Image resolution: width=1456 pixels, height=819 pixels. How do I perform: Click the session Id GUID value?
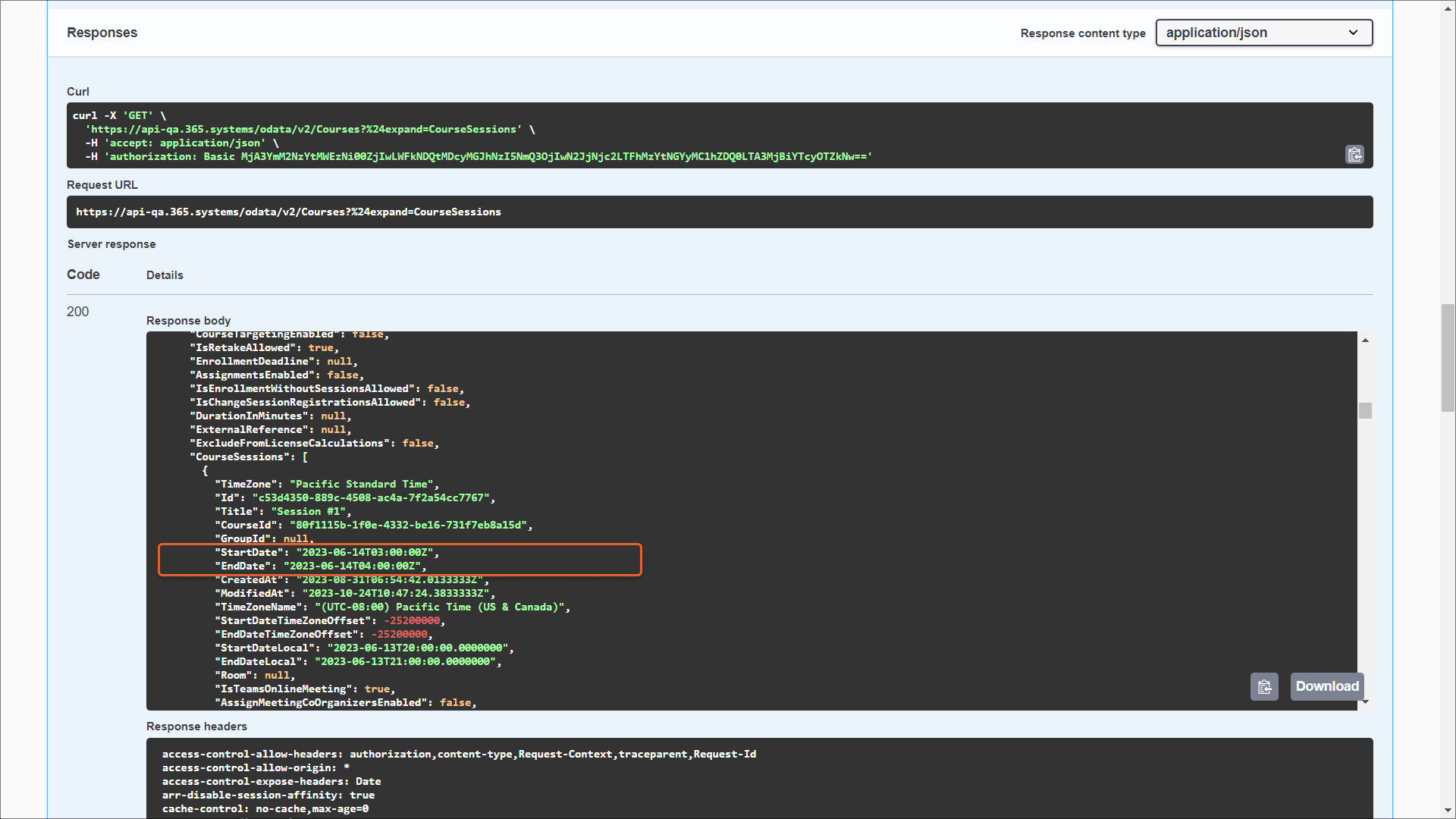click(x=371, y=498)
